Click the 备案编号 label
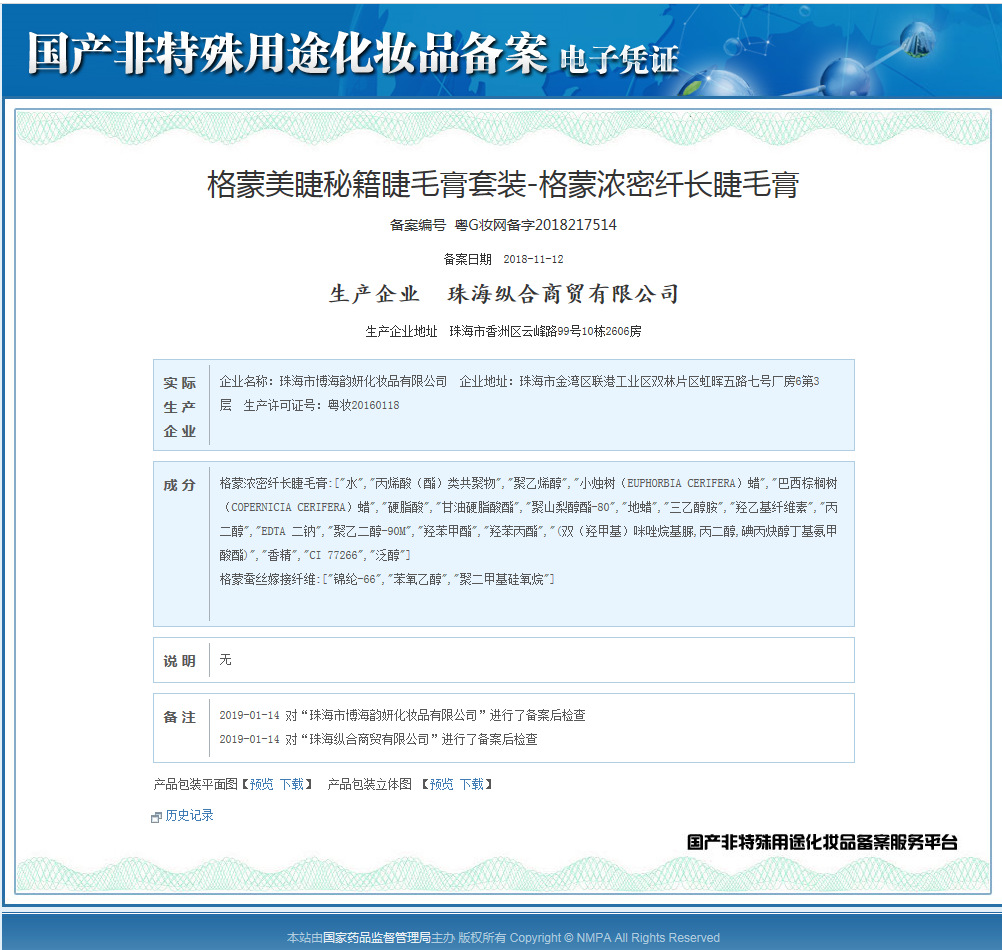This screenshot has height=950, width=1002. 418,225
